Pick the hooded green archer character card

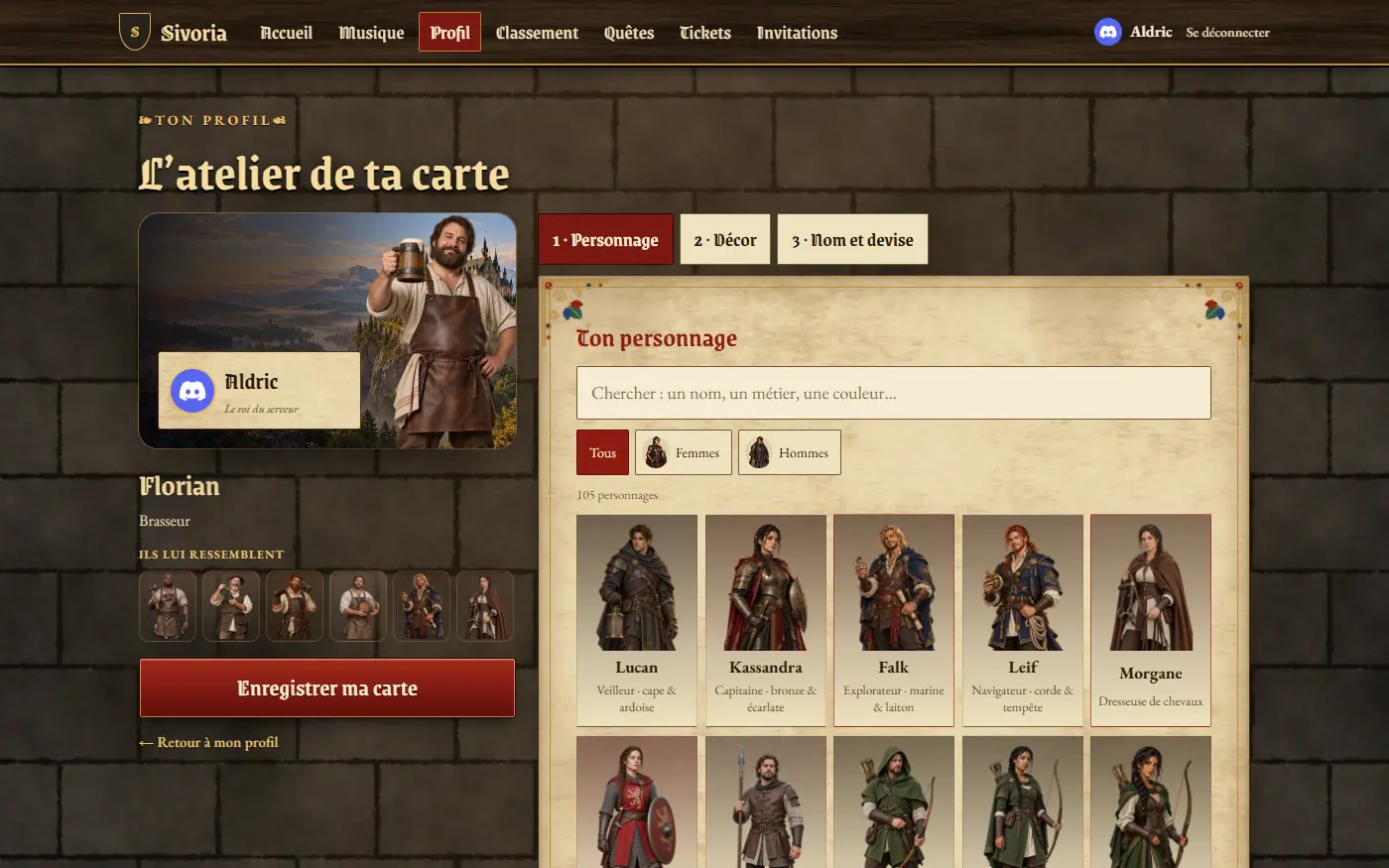pyautogui.click(x=894, y=802)
